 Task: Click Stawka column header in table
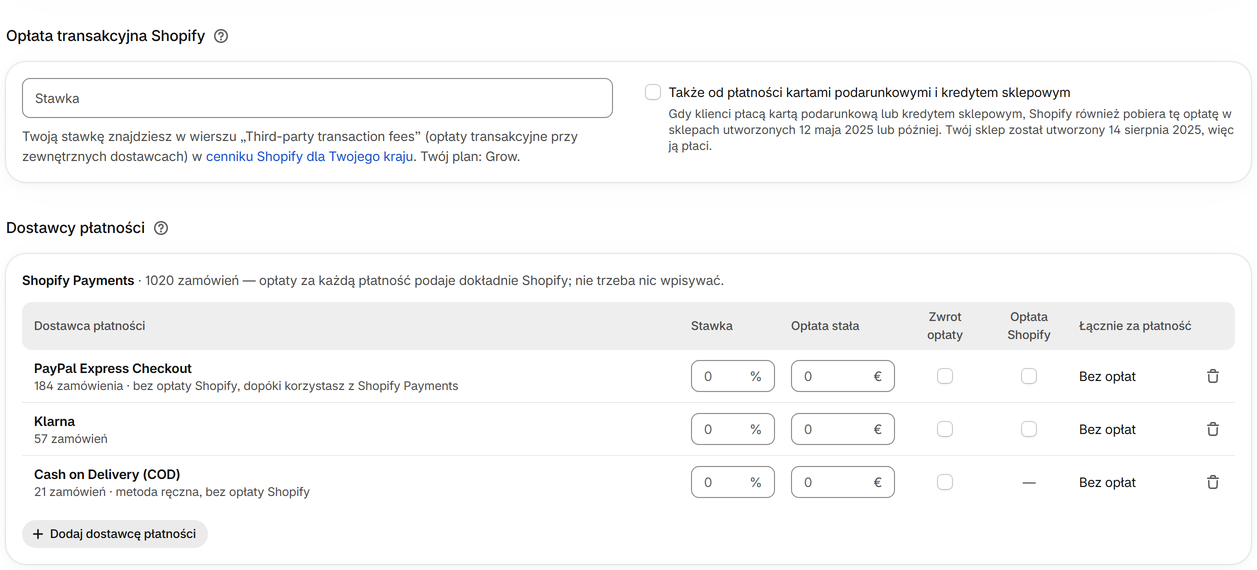coord(712,326)
